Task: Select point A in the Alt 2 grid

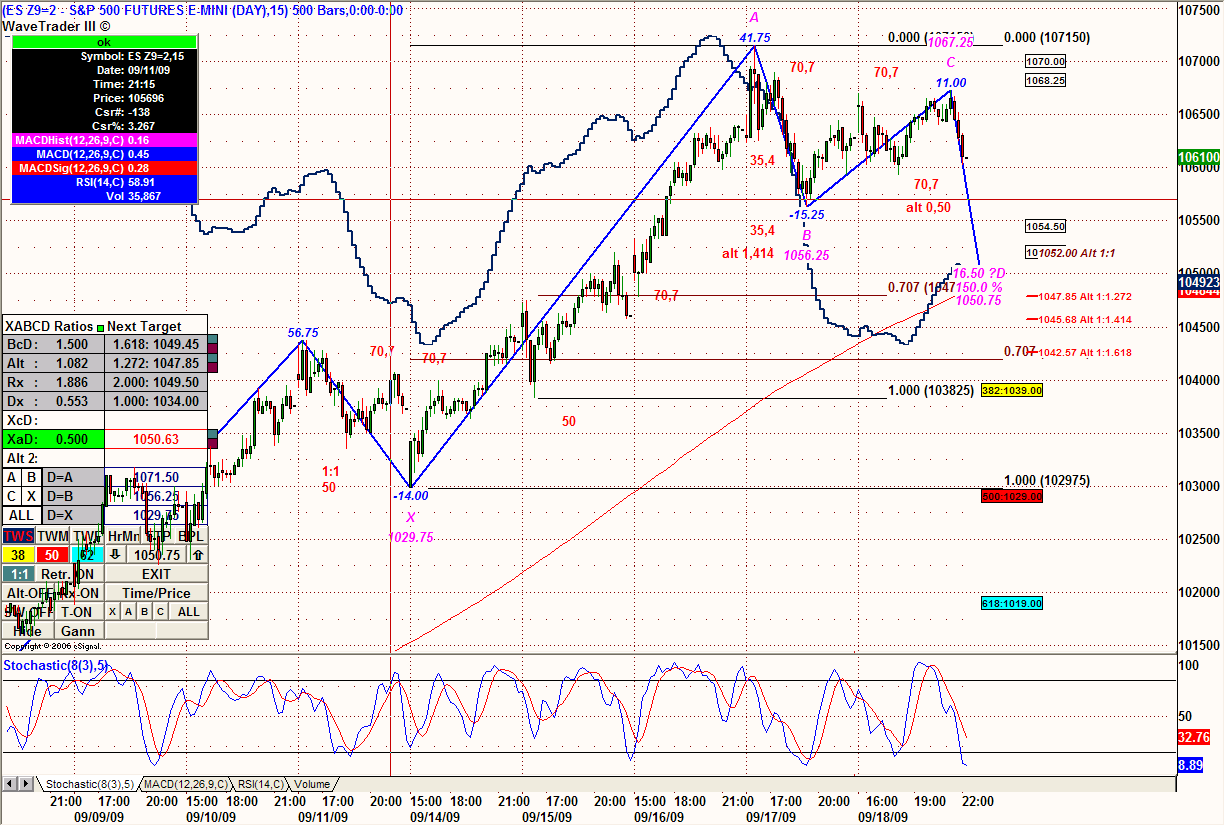Action: (12, 477)
